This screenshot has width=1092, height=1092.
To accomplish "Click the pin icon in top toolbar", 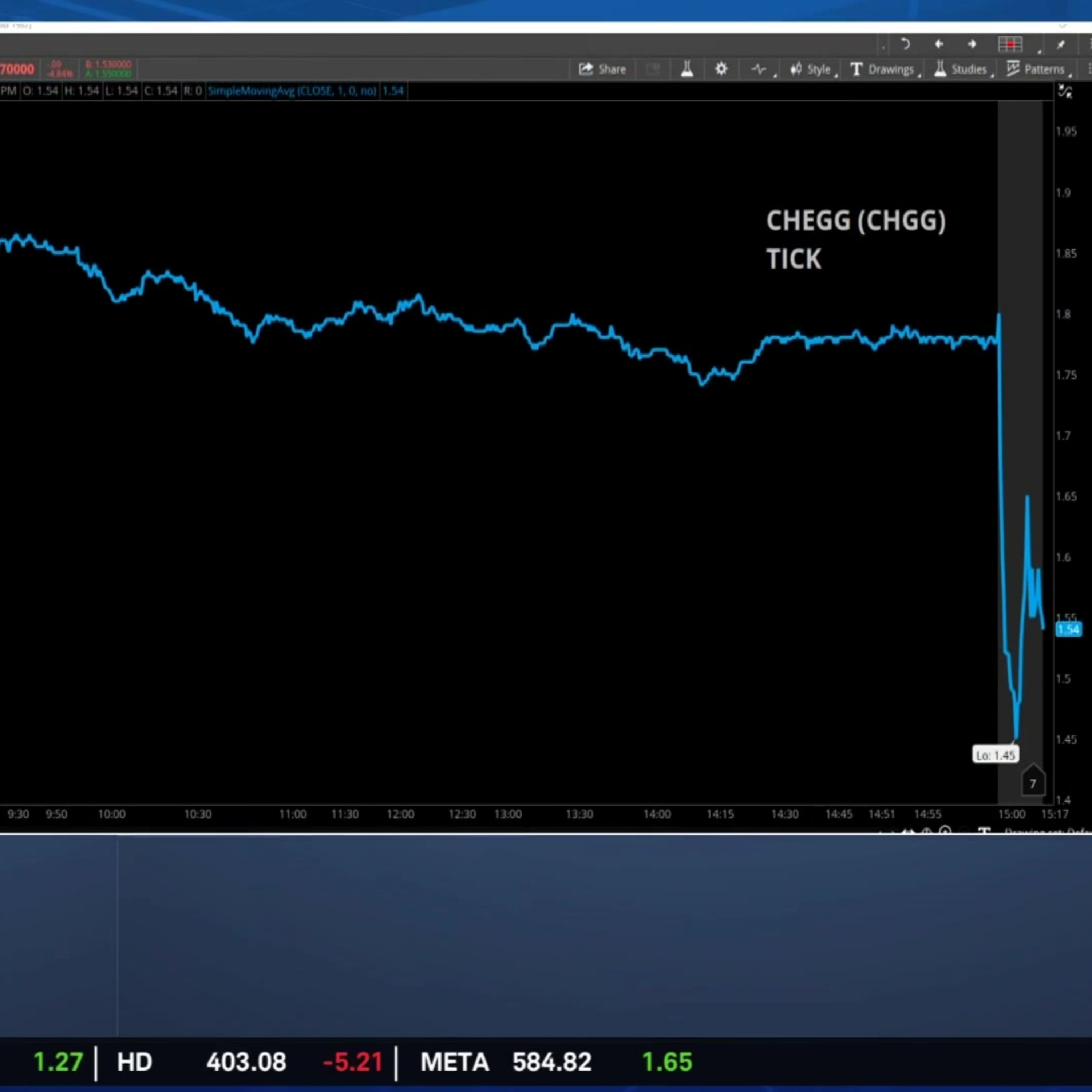I will tap(1061, 44).
